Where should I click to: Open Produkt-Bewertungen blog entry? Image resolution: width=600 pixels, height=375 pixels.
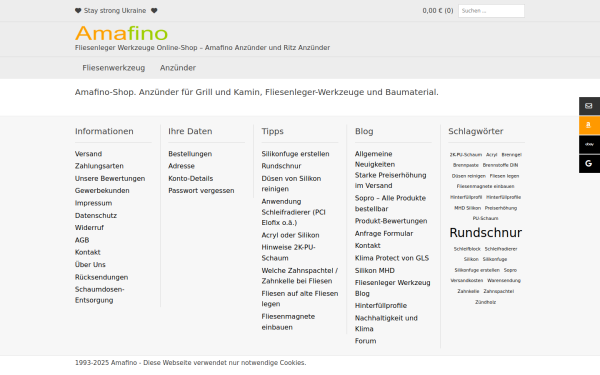point(391,221)
